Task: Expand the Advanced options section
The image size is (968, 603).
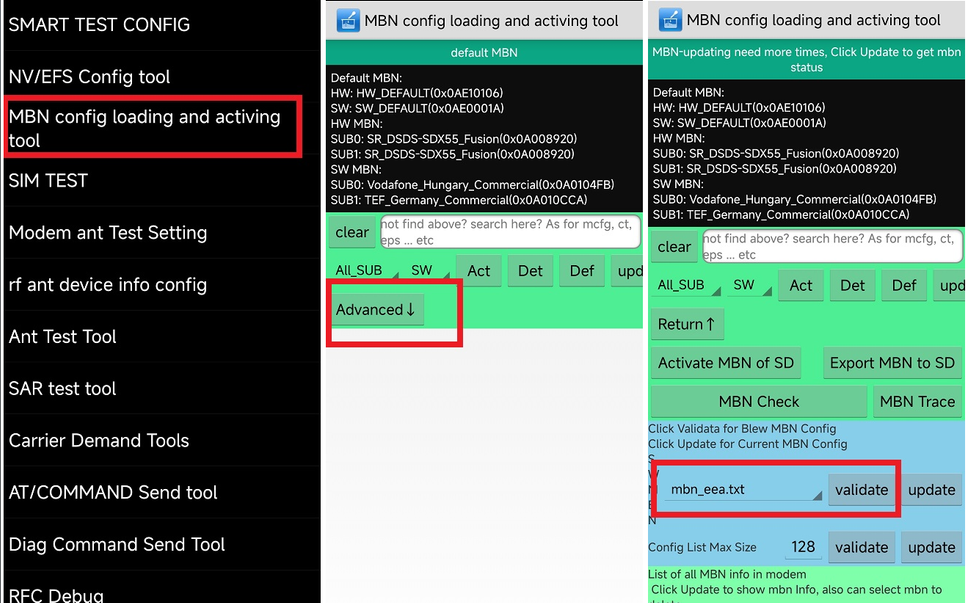Action: [x=376, y=310]
